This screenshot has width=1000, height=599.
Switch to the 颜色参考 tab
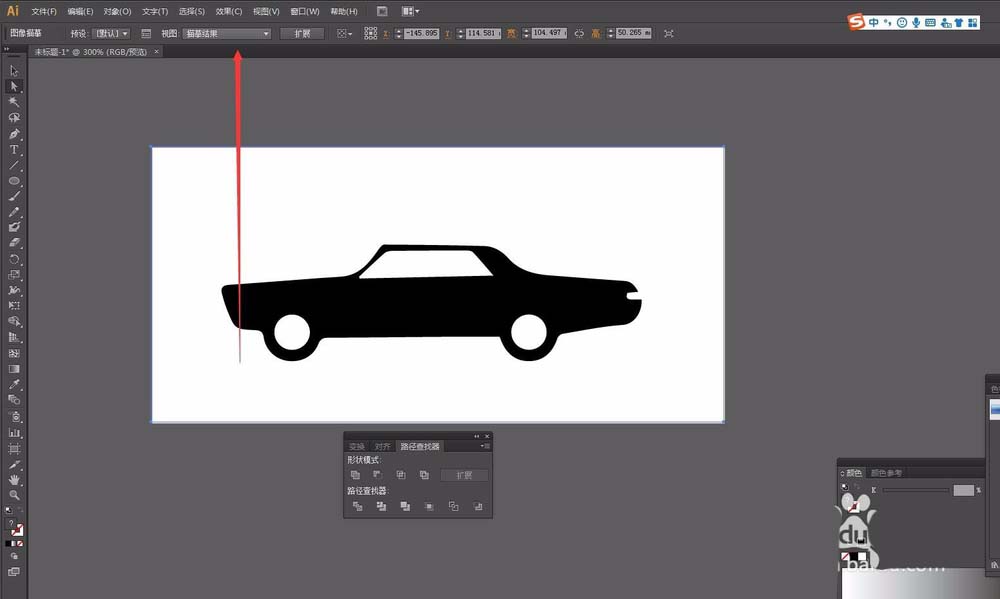pos(886,473)
